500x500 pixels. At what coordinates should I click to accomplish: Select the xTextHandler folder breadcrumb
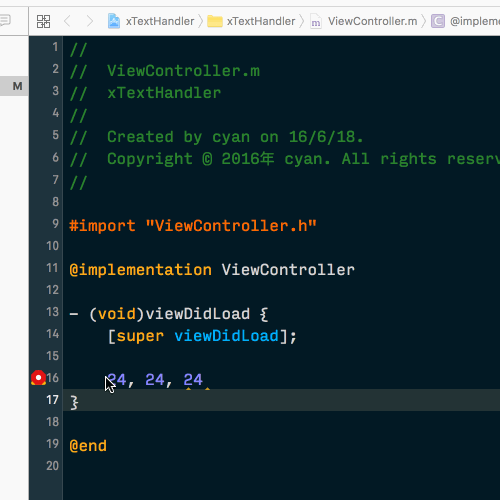(x=251, y=21)
